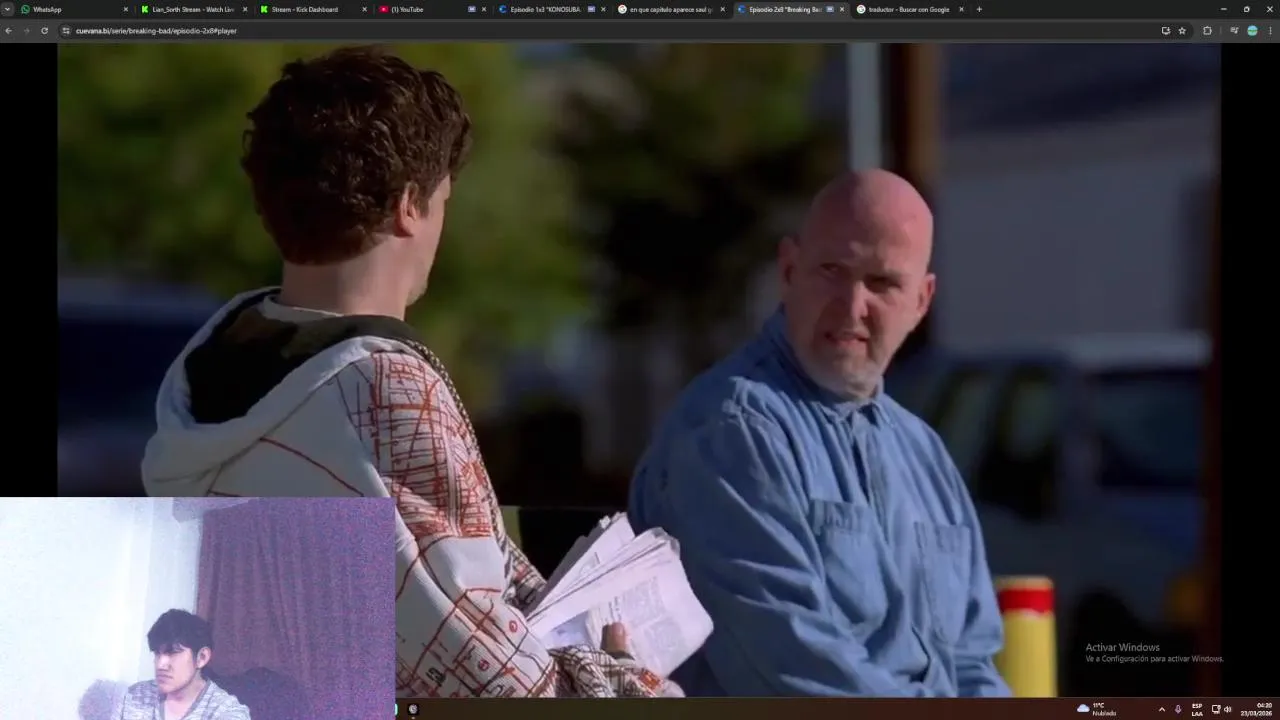Screen dimensions: 1280x720
Task: Close the YouTube tab
Action: 484,9
